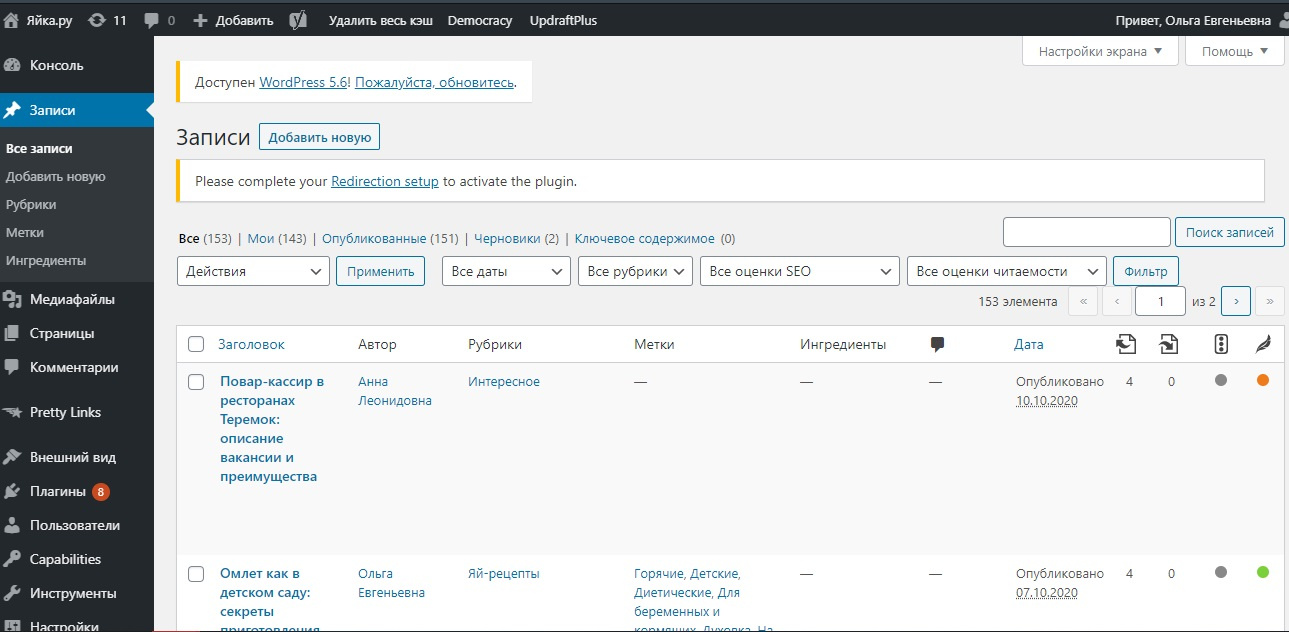Open the Redirection setup link
This screenshot has width=1289, height=632.
tap(385, 182)
